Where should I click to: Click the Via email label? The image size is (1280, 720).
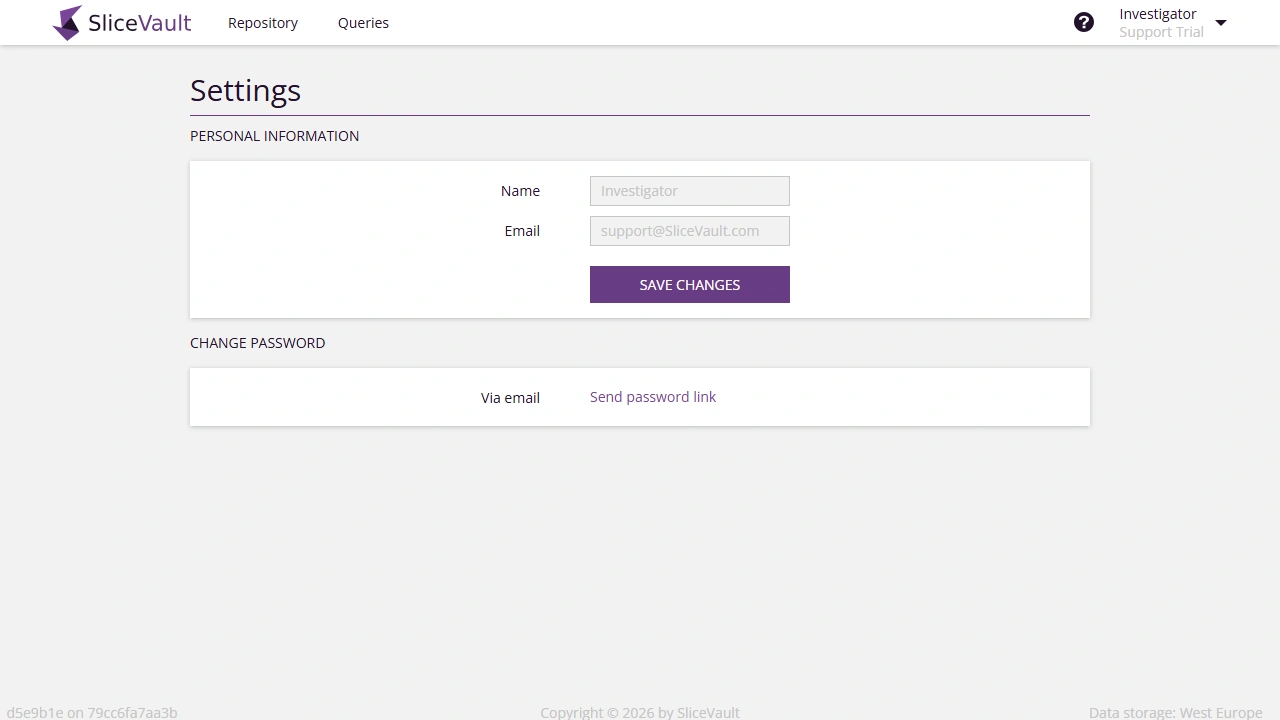510,397
